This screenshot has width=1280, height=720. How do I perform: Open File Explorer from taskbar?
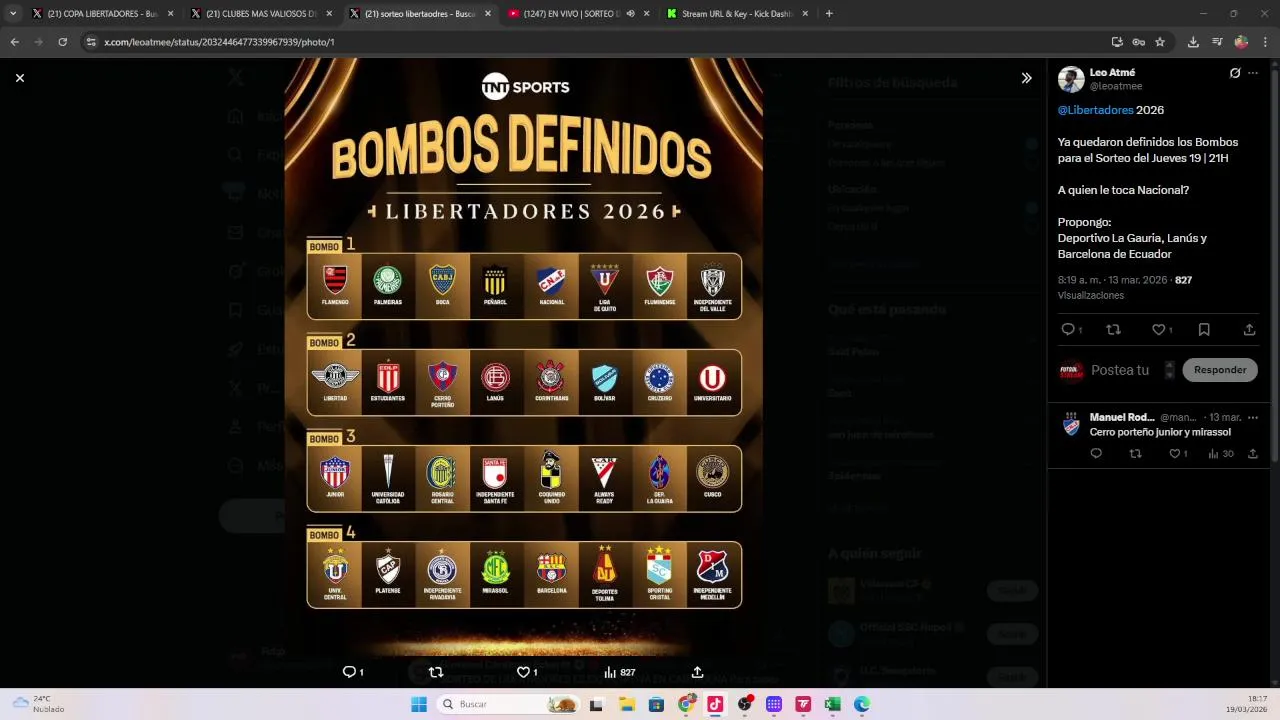[x=627, y=704]
